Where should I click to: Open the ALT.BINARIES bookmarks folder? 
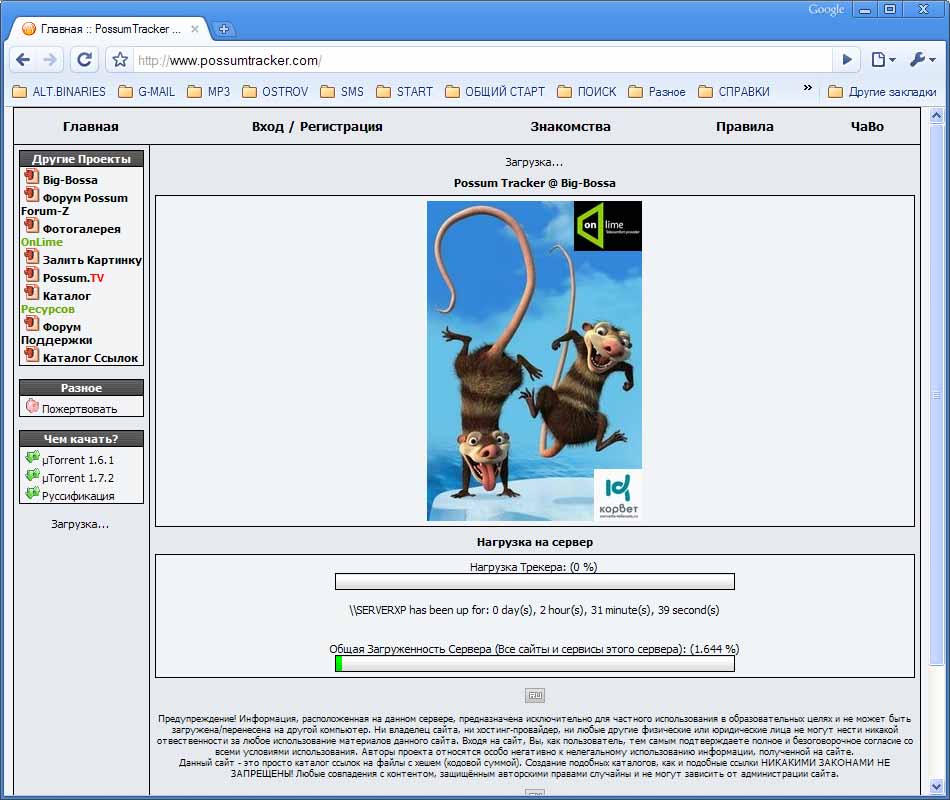pos(59,92)
